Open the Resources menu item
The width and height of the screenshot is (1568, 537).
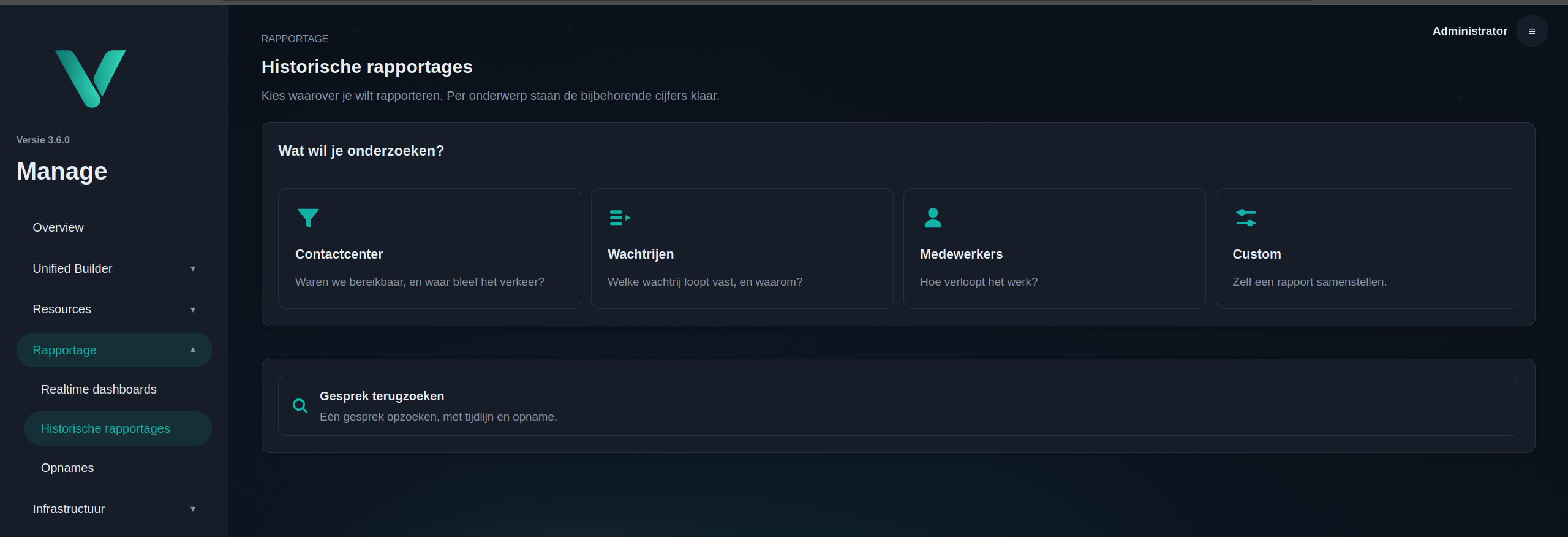coord(114,309)
